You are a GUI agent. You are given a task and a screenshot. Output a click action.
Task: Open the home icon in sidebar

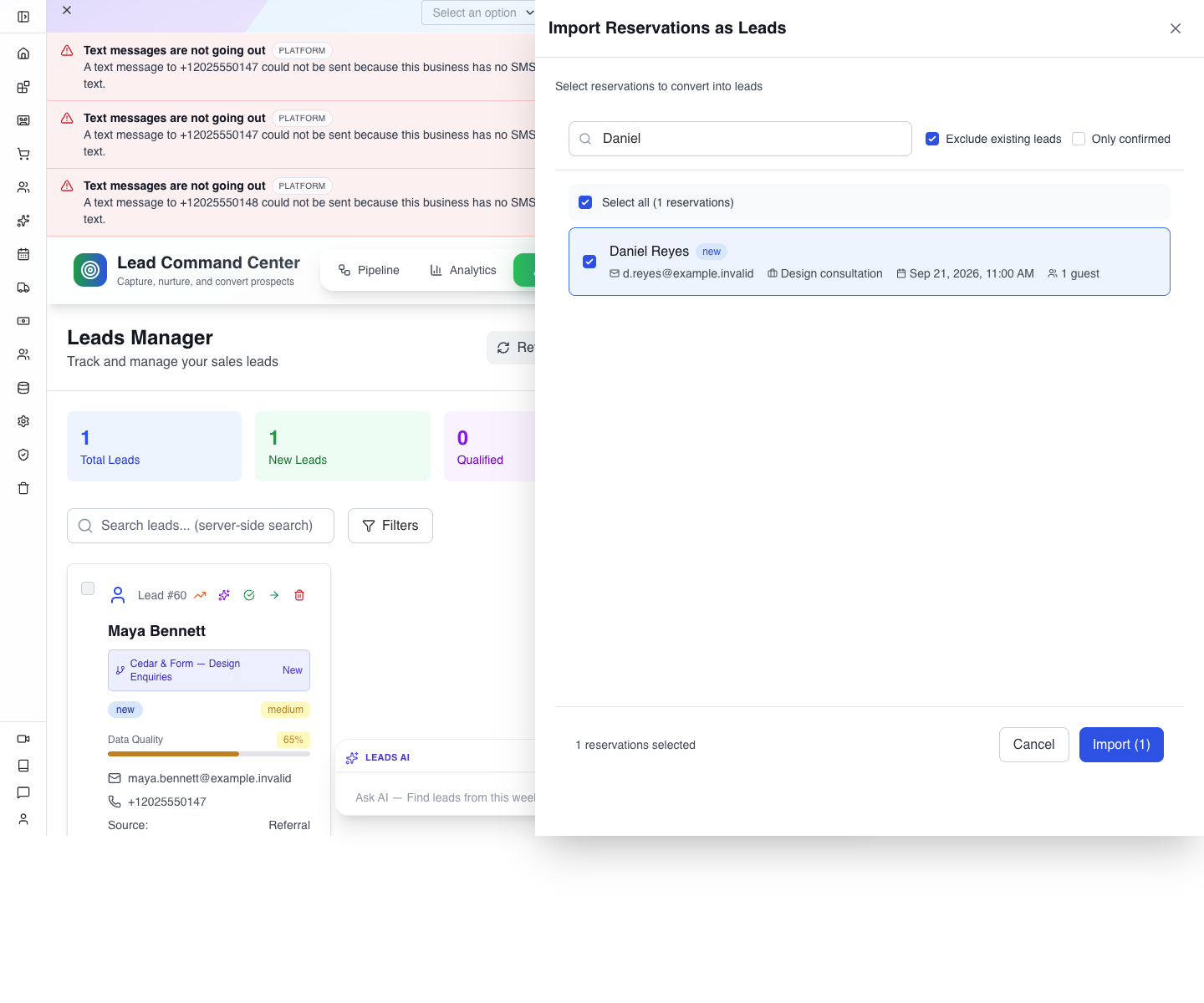23,53
